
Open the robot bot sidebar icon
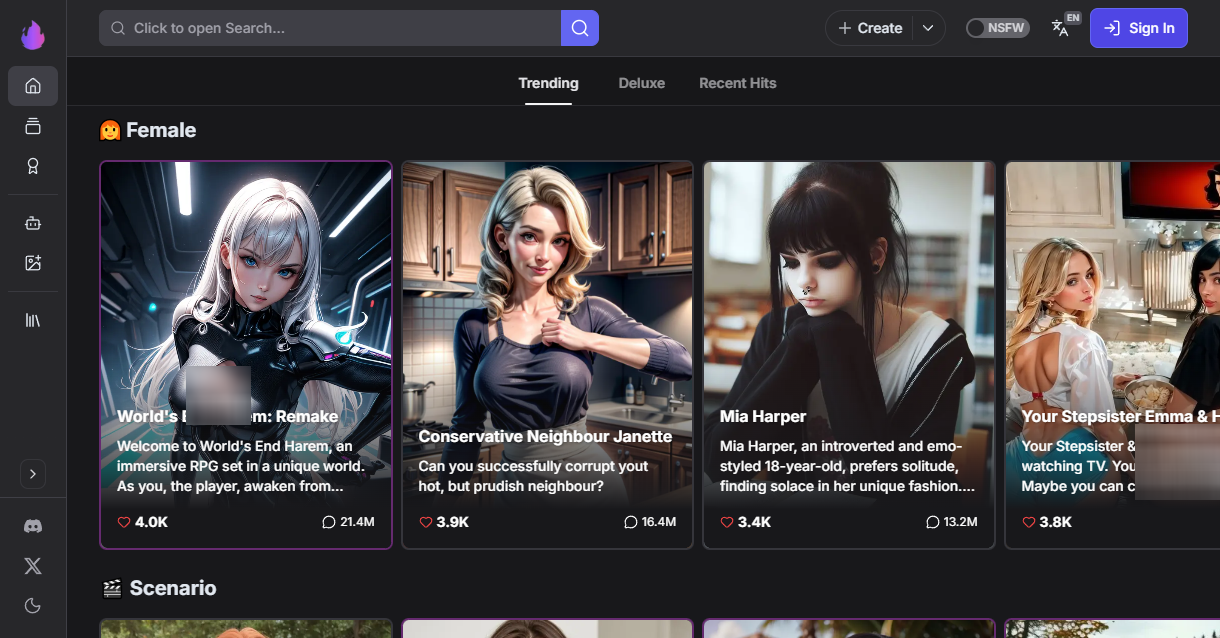pyautogui.click(x=33, y=223)
